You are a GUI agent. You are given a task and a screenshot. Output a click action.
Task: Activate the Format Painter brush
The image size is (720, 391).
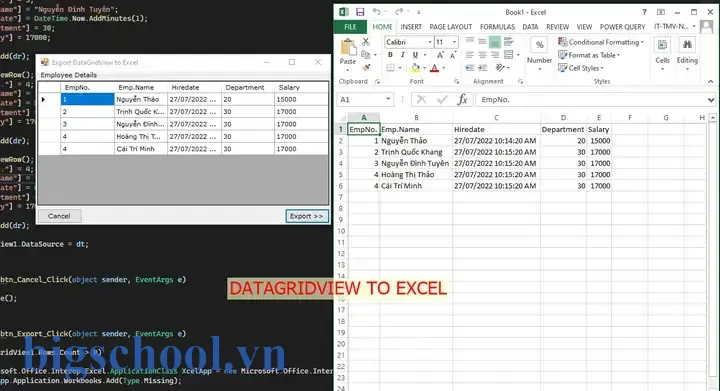(366, 67)
